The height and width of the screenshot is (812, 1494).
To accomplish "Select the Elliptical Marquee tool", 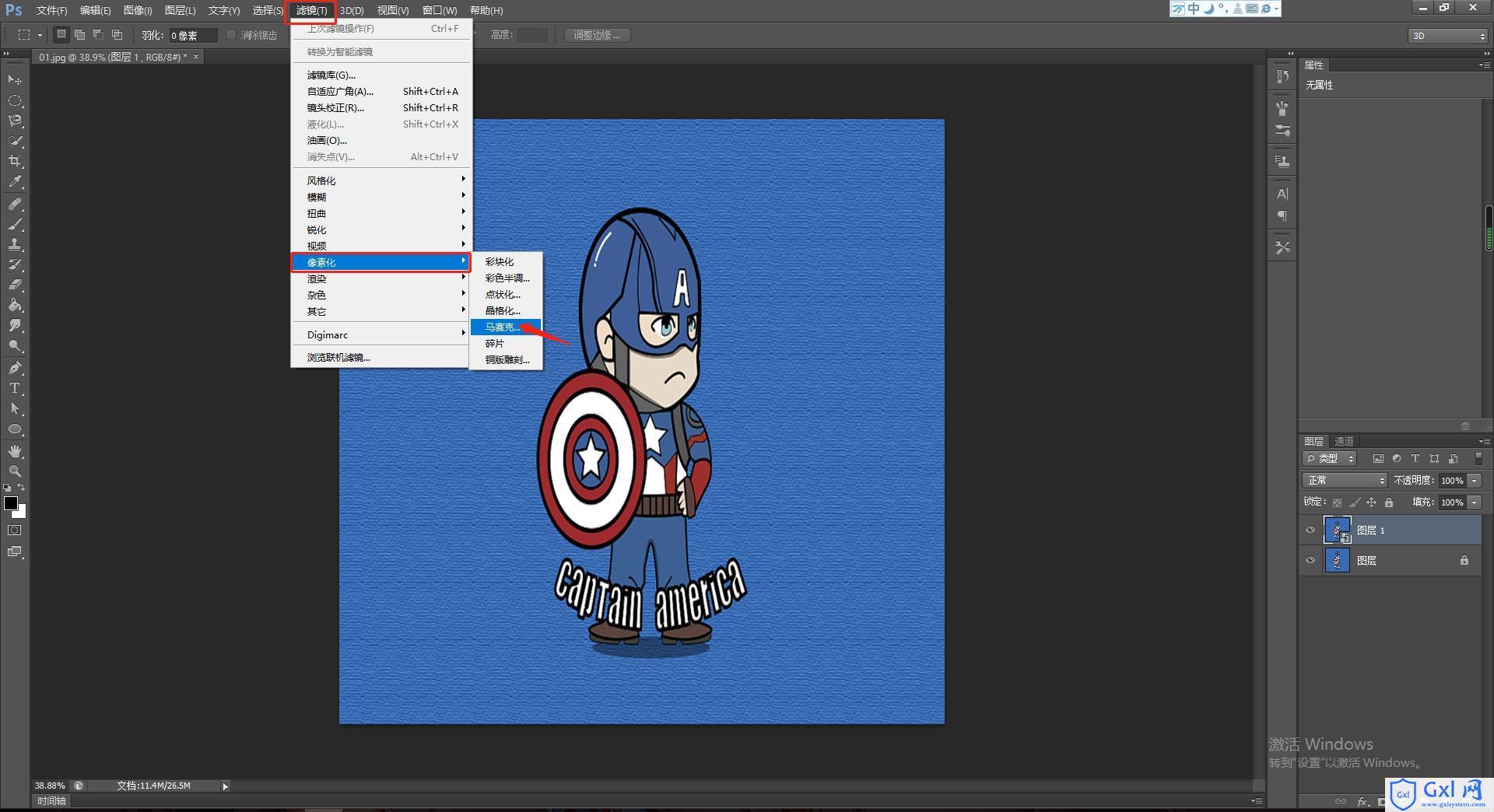I will [15, 100].
